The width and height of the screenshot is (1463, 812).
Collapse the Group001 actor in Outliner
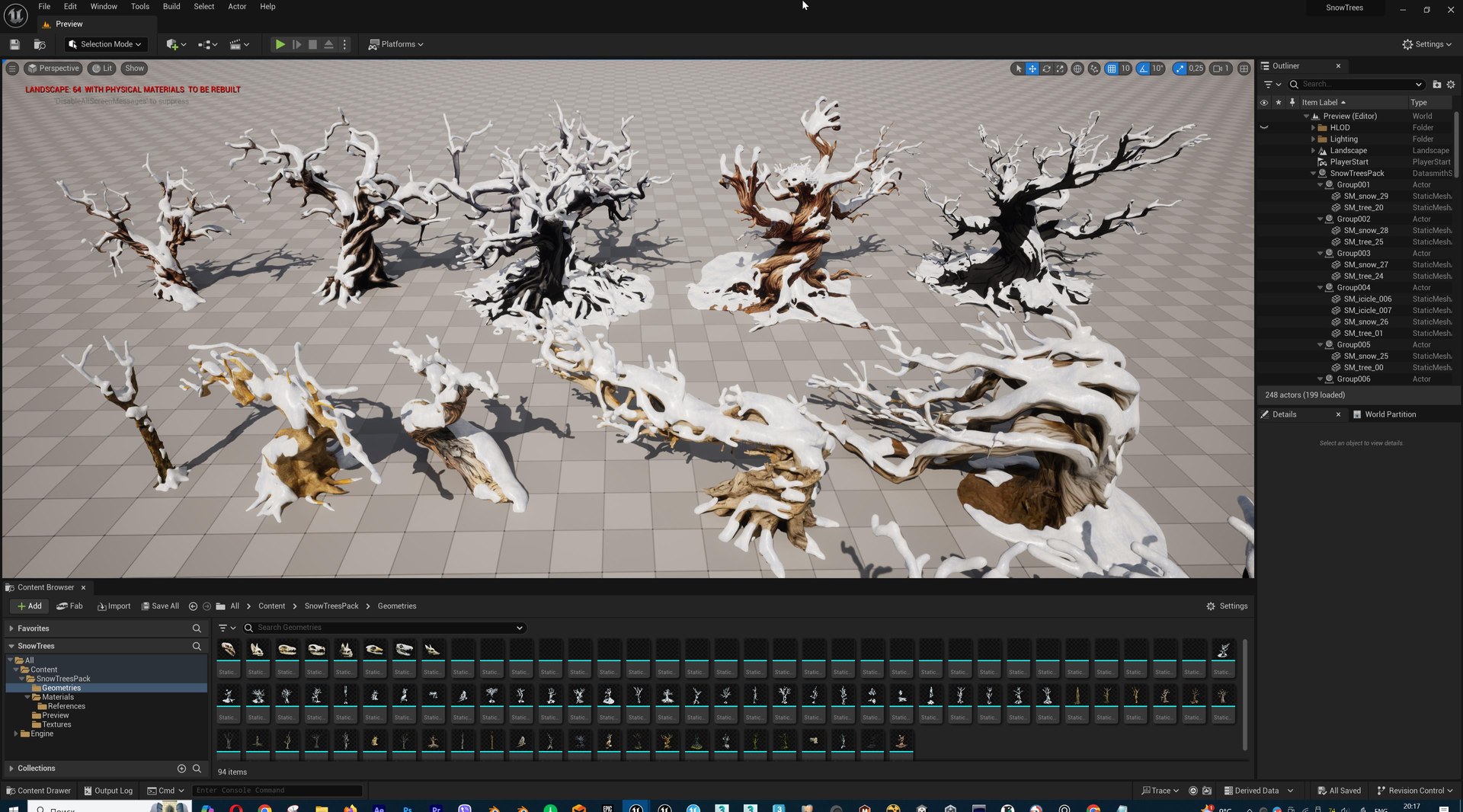pyautogui.click(x=1321, y=185)
